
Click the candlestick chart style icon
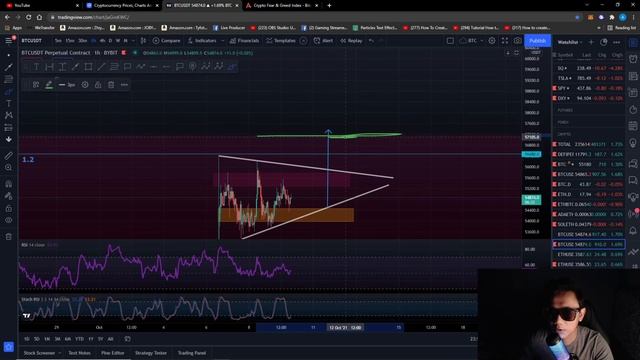click(x=143, y=41)
